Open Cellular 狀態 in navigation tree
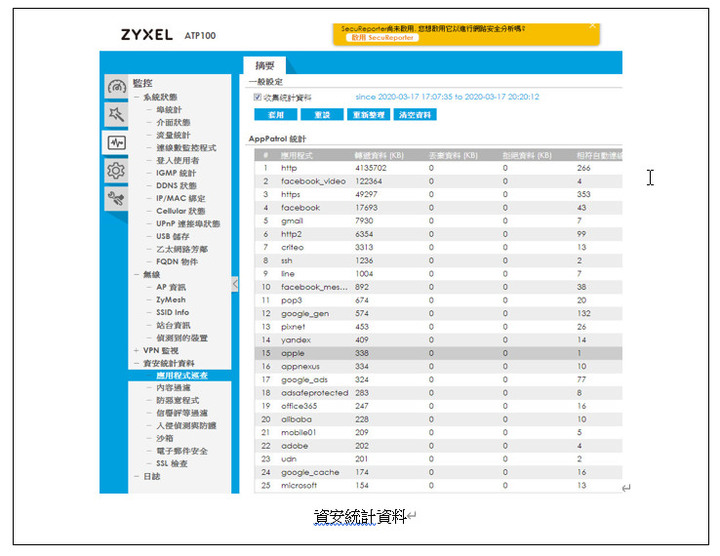The width and height of the screenshot is (720, 556). tap(180, 211)
